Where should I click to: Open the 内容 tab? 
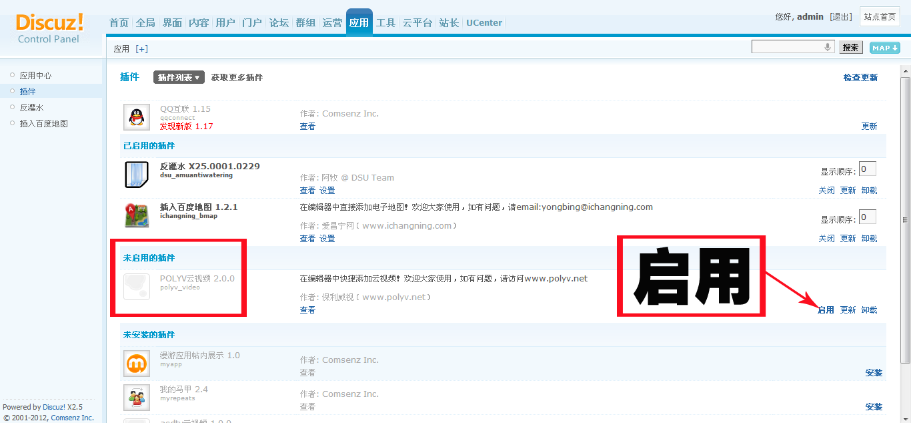coord(199,23)
